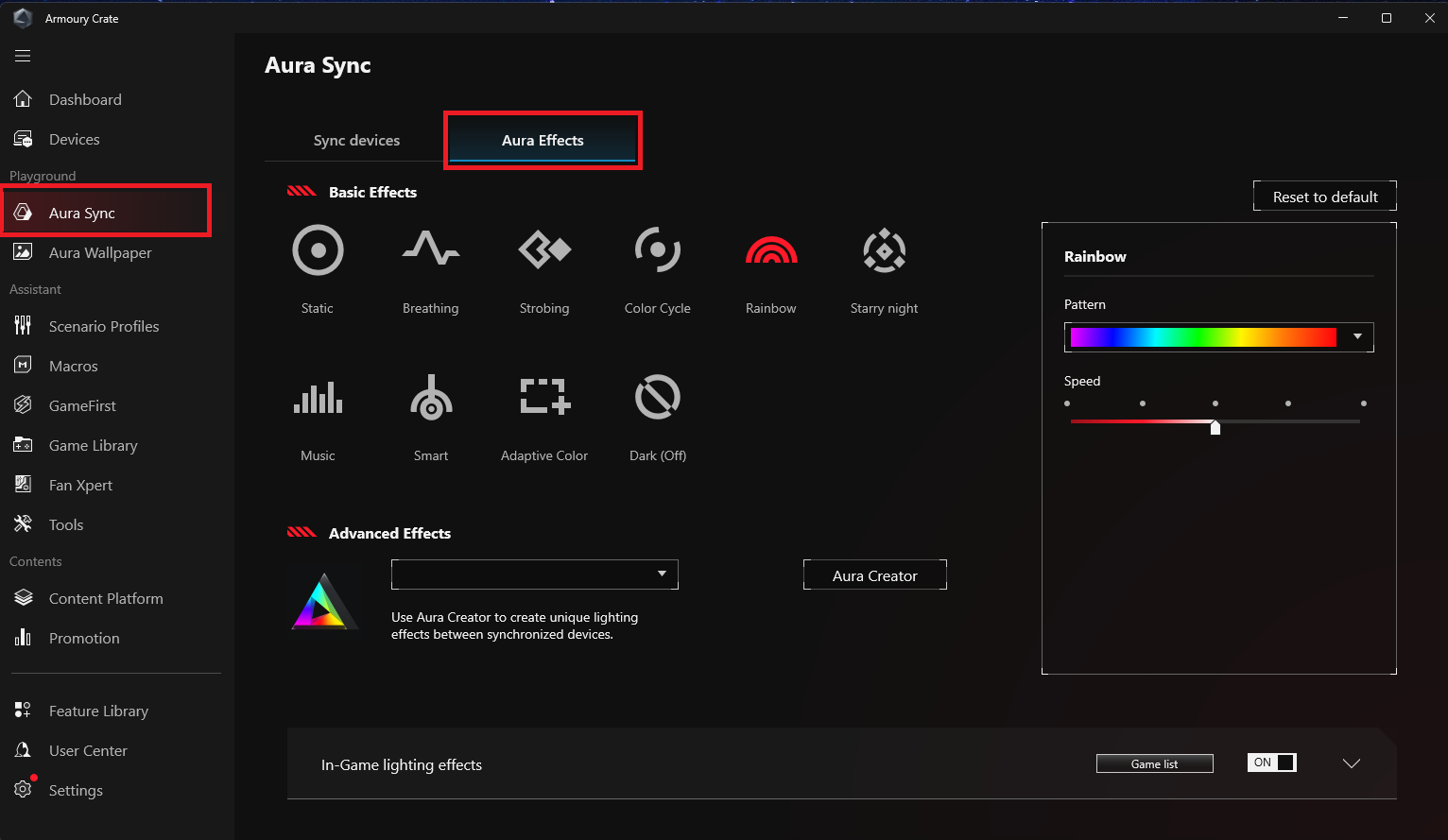
Task: Click Reset to default button
Action: tap(1325, 197)
